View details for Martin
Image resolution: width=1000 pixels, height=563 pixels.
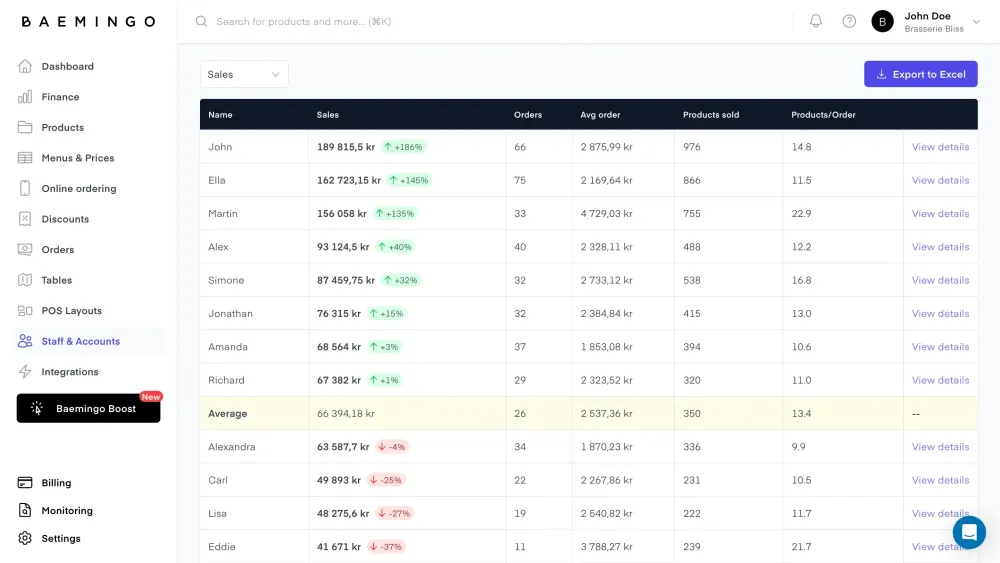[940, 214]
